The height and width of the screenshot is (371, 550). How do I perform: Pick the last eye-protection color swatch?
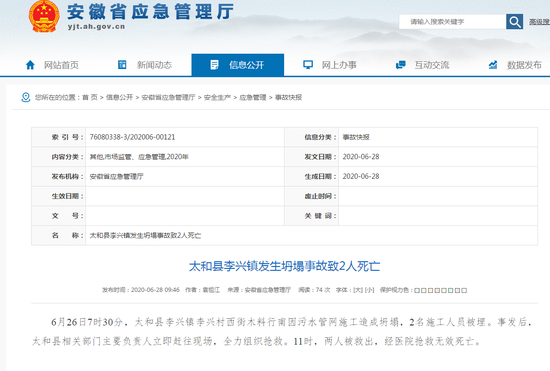click(464, 290)
